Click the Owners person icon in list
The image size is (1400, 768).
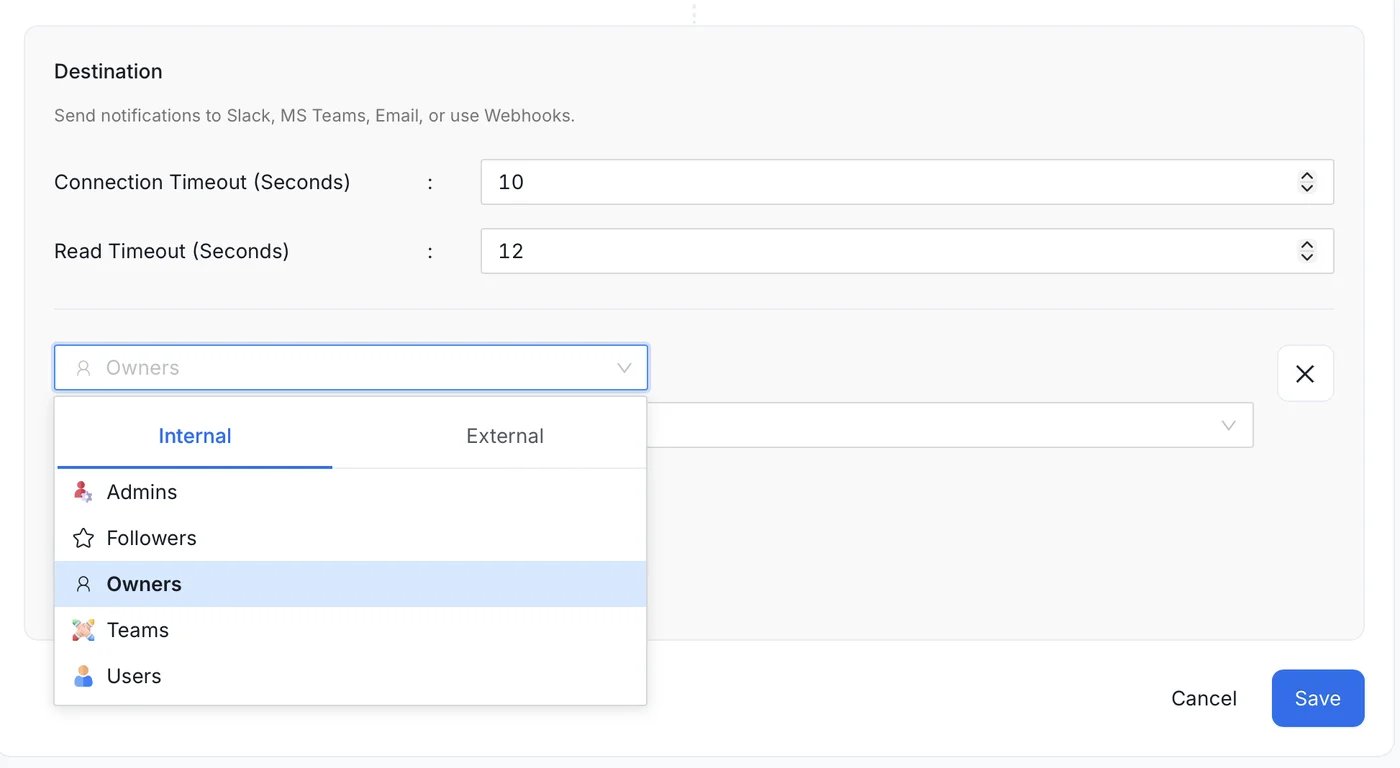click(x=83, y=584)
